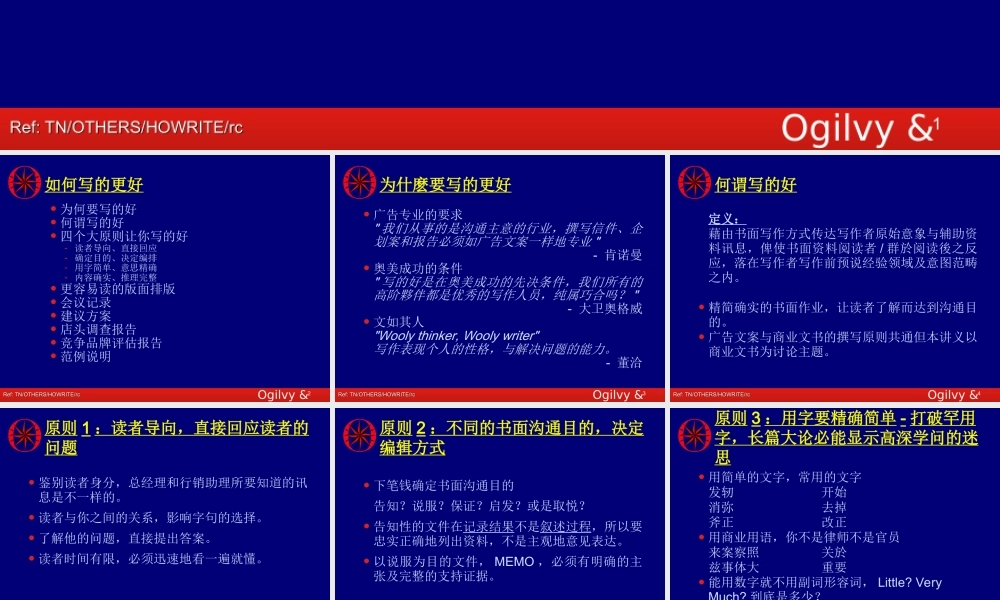Select the Ogilvy & footer logo on slide 2
The width and height of the screenshot is (1000, 600).
[617, 394]
